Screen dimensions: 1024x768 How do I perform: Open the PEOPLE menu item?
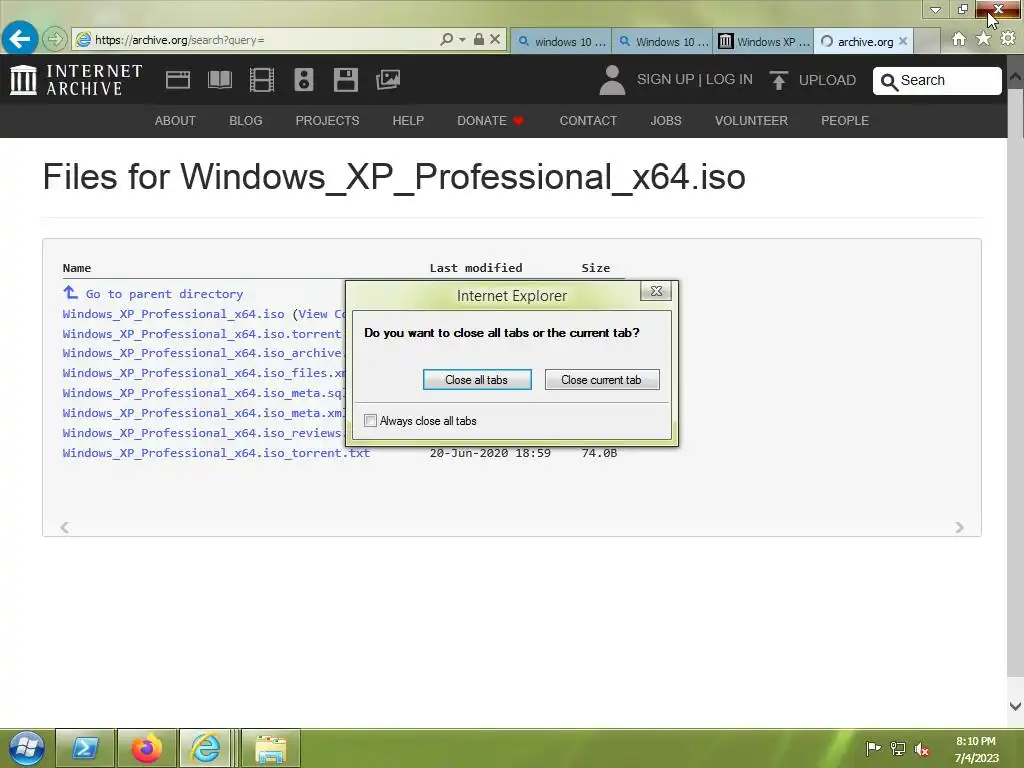845,121
